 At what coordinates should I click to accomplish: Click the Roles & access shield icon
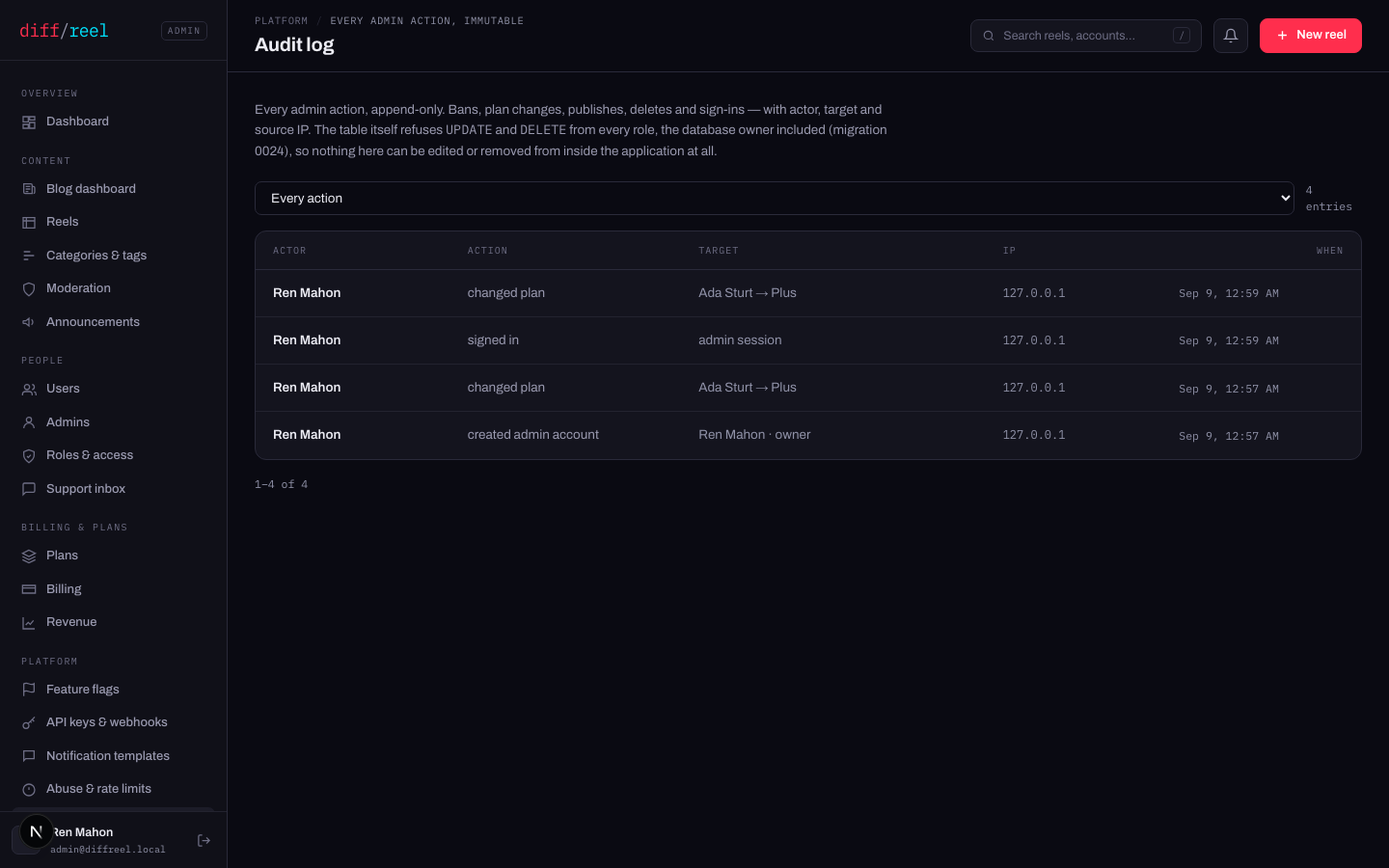point(29,455)
